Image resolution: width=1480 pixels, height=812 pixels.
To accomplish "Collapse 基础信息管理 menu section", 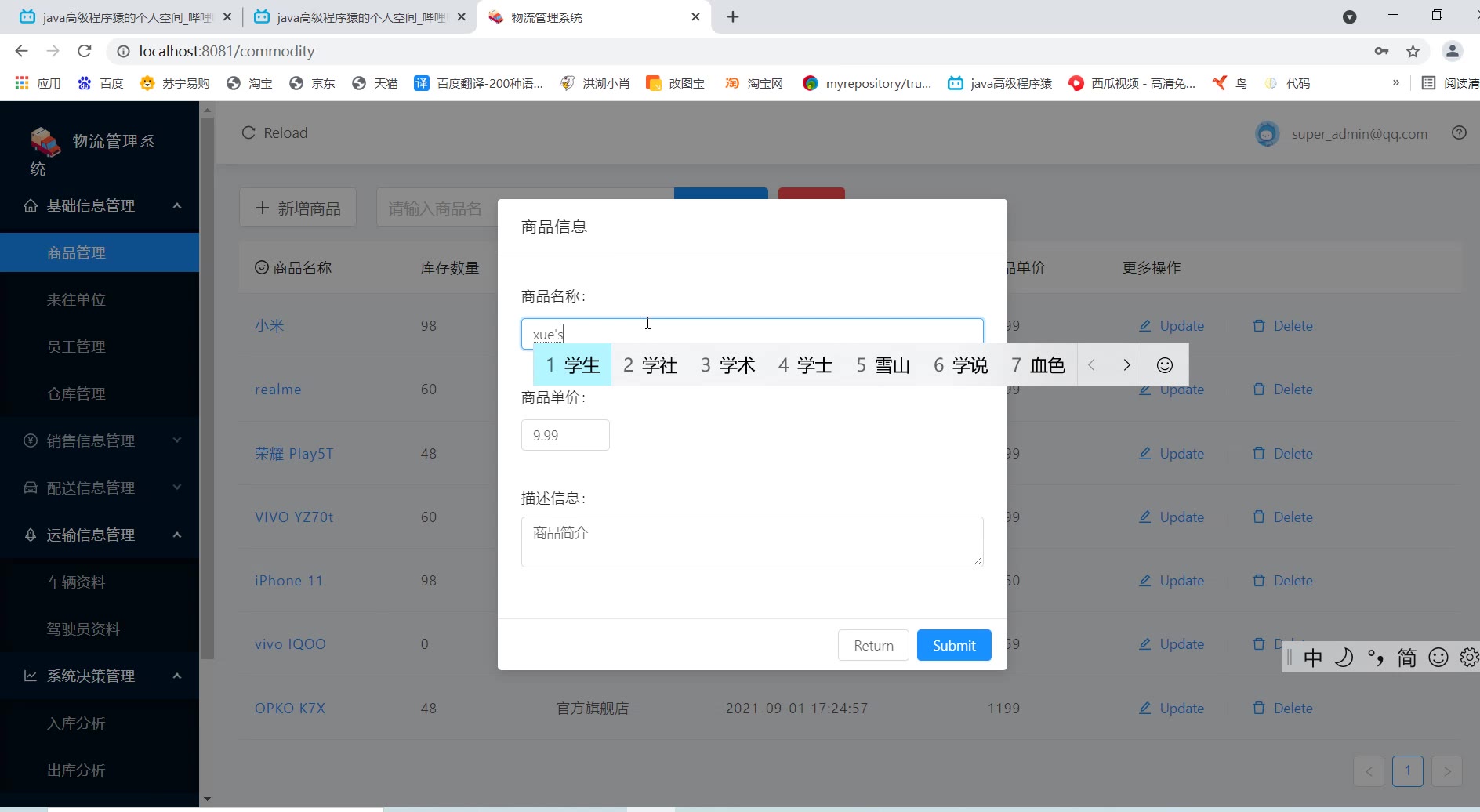I will coord(100,205).
